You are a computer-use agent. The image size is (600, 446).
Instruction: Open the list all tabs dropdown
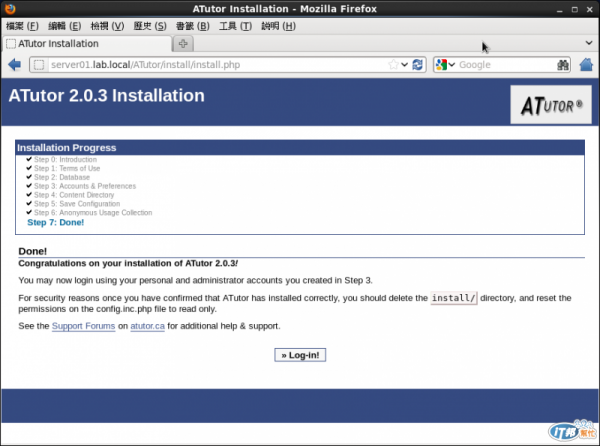click(589, 43)
